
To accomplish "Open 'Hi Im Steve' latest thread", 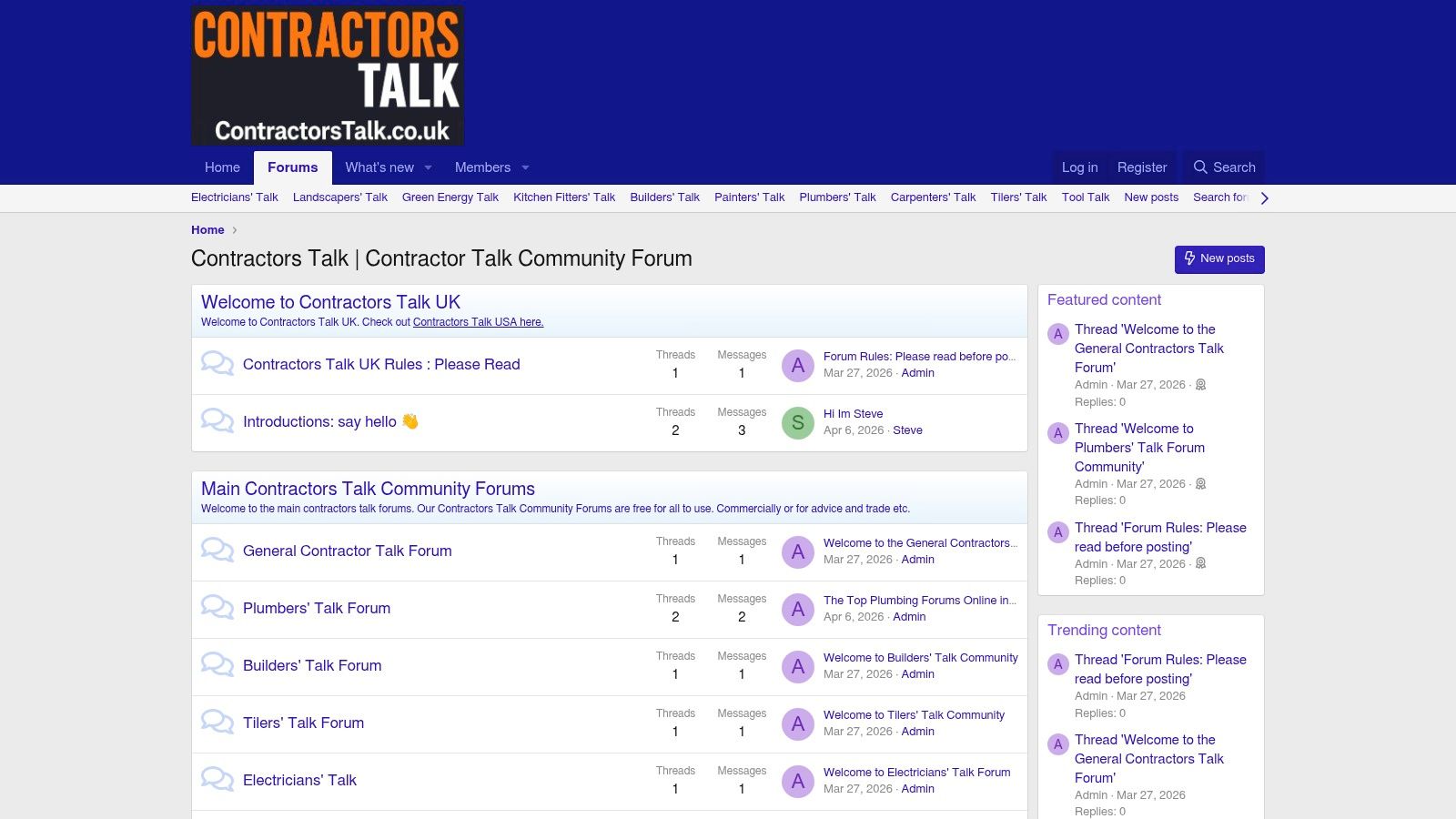I will click(853, 414).
